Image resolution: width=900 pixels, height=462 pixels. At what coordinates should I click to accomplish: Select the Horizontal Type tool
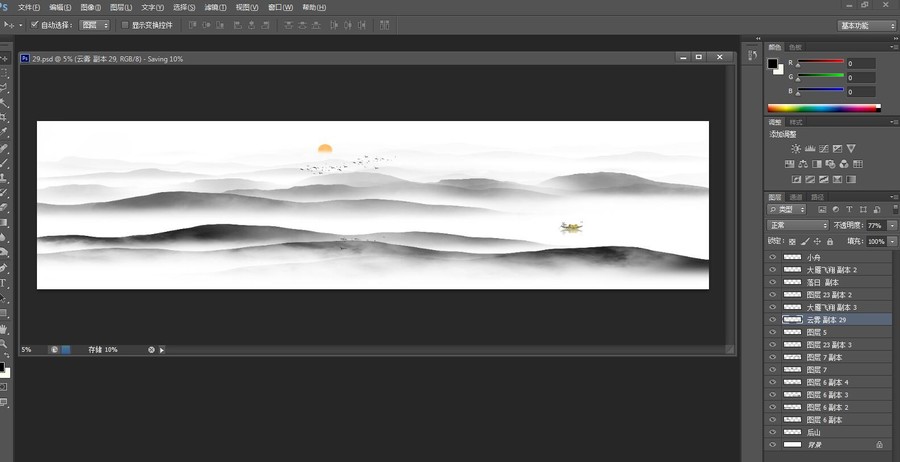click(3, 283)
